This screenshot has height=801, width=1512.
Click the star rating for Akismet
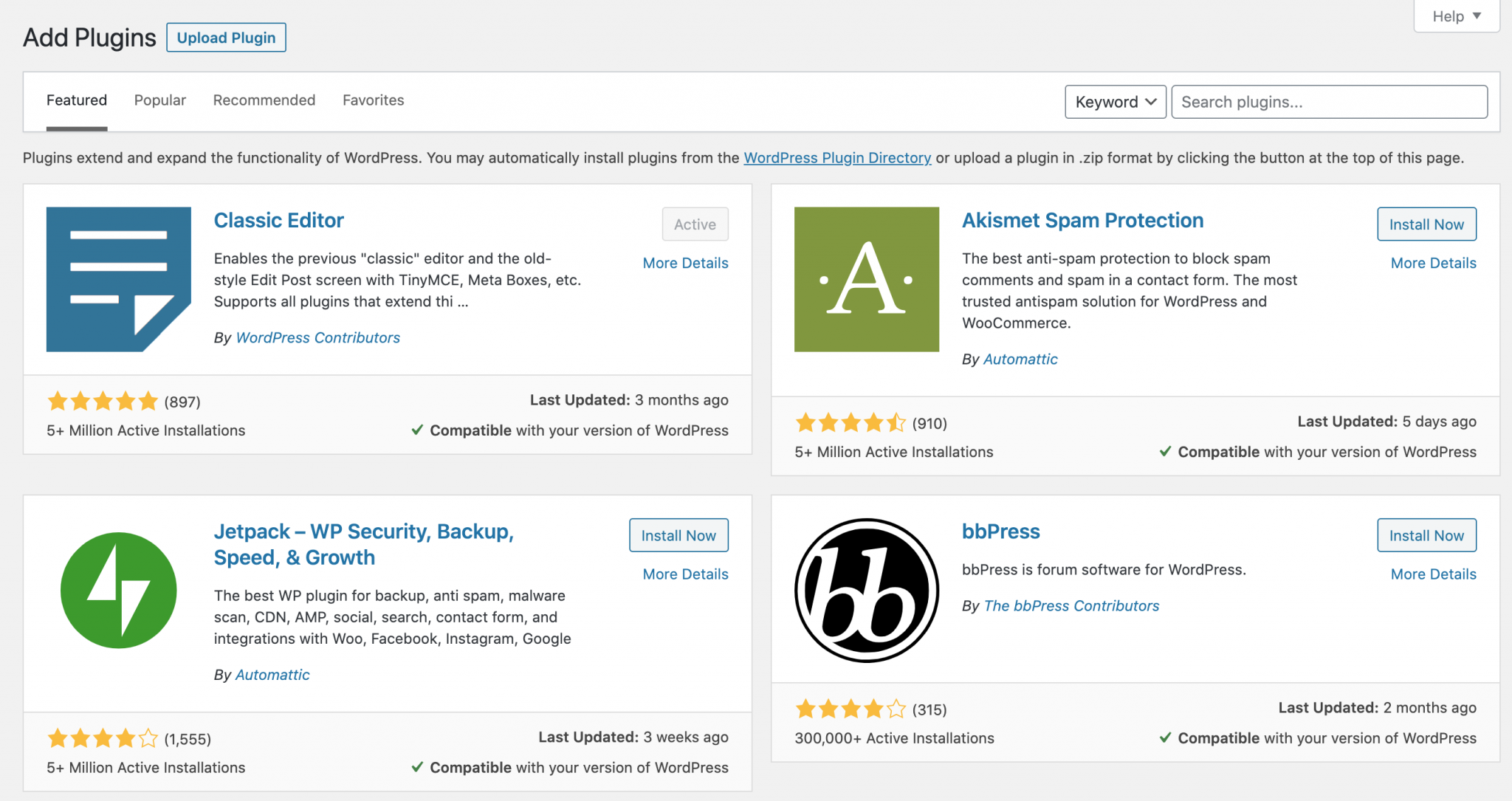[x=850, y=422]
